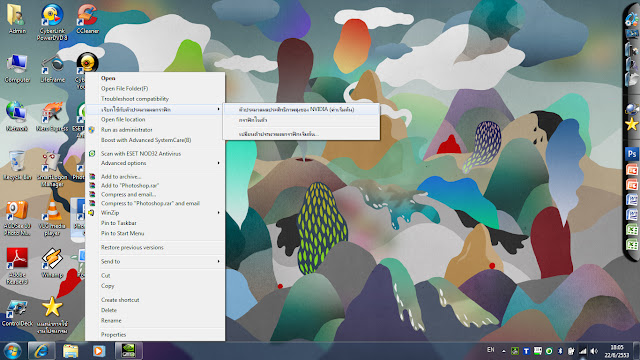Open Windows Media Player on taskbar
The image size is (640, 360).
point(98,351)
